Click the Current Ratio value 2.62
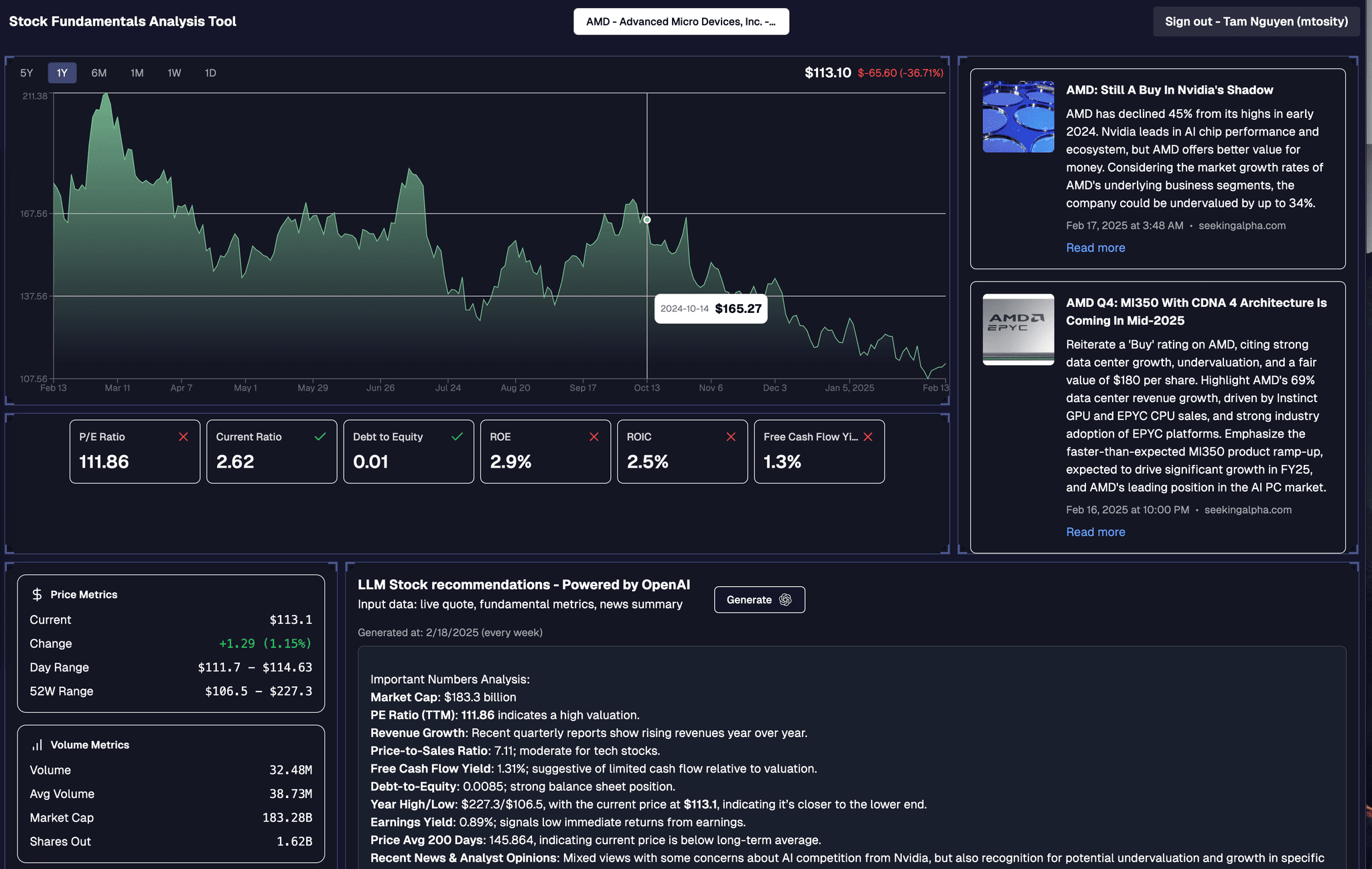Viewport: 1372px width, 869px height. point(235,462)
